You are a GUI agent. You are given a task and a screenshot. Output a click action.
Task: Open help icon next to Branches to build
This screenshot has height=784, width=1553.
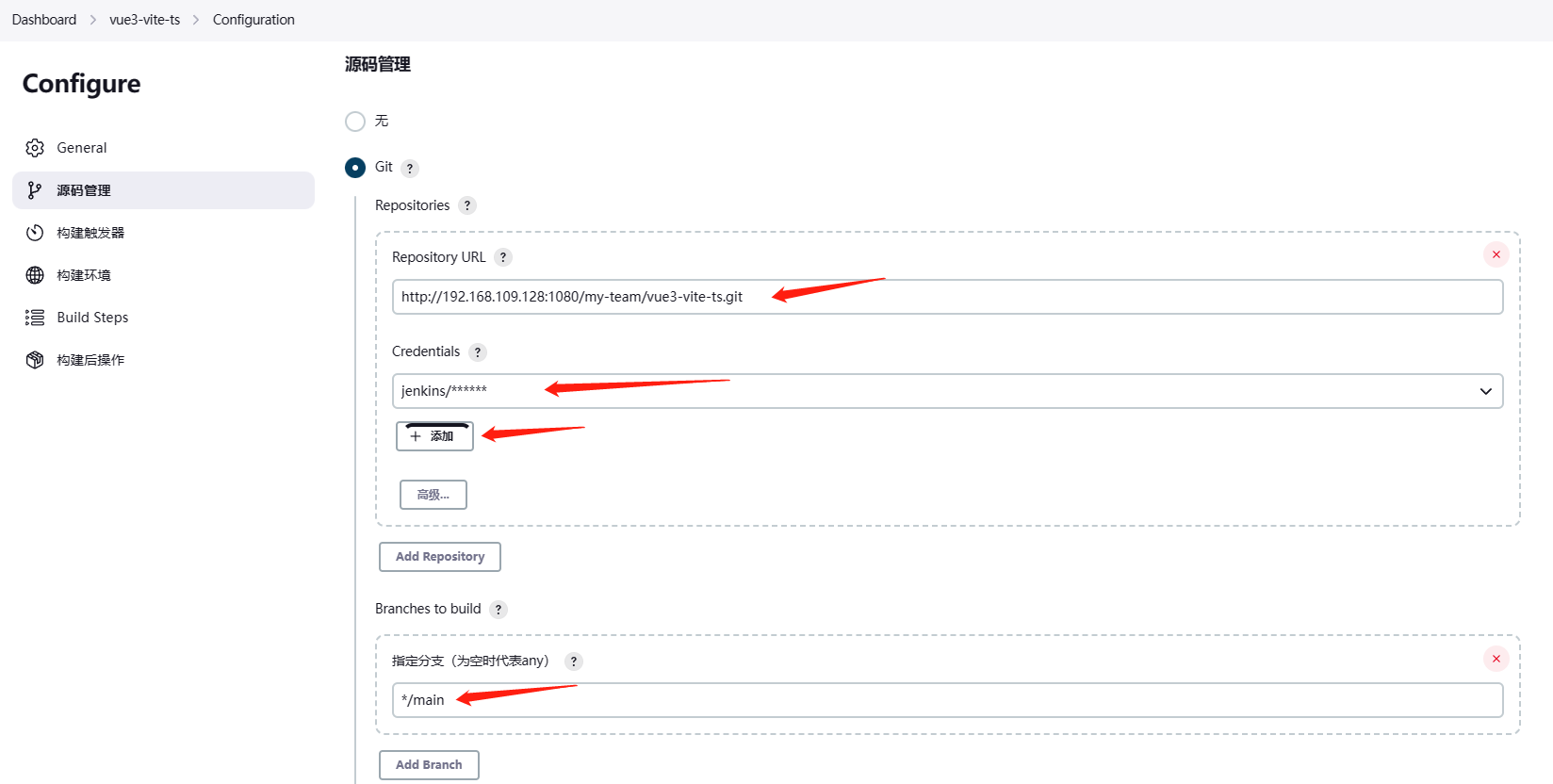pyautogui.click(x=499, y=610)
